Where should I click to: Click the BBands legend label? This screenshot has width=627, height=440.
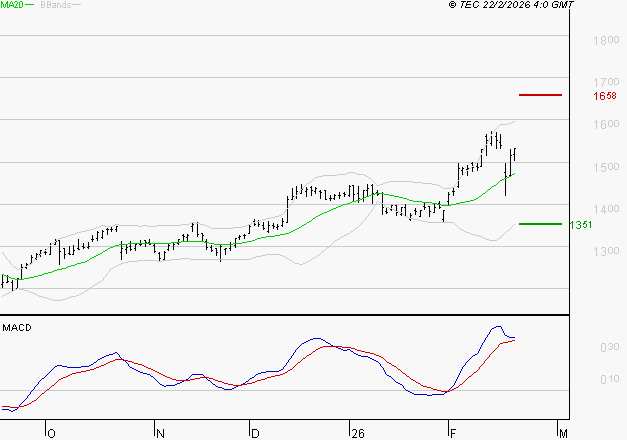tap(56, 5)
